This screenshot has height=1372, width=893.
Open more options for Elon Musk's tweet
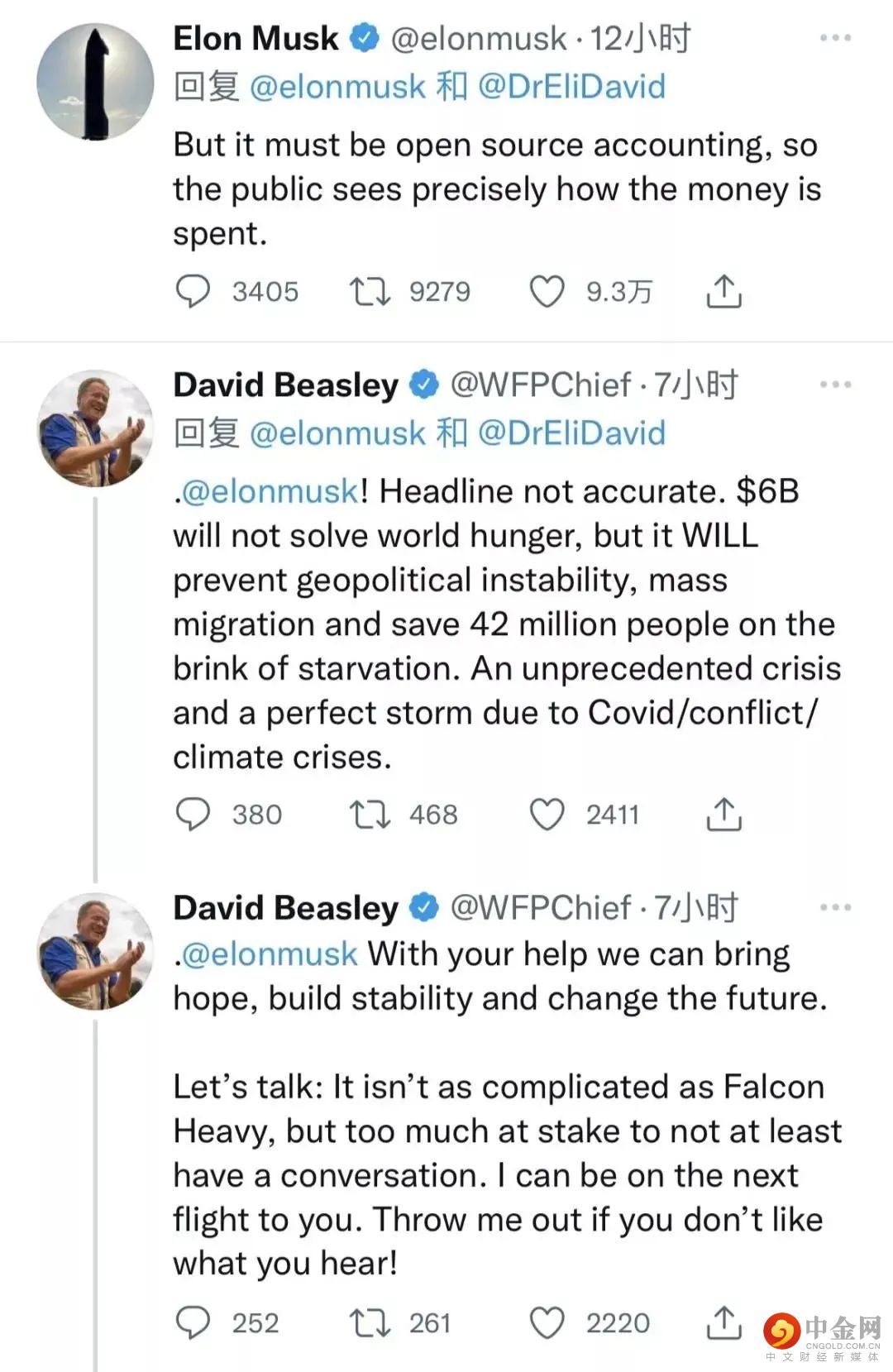[x=835, y=38]
